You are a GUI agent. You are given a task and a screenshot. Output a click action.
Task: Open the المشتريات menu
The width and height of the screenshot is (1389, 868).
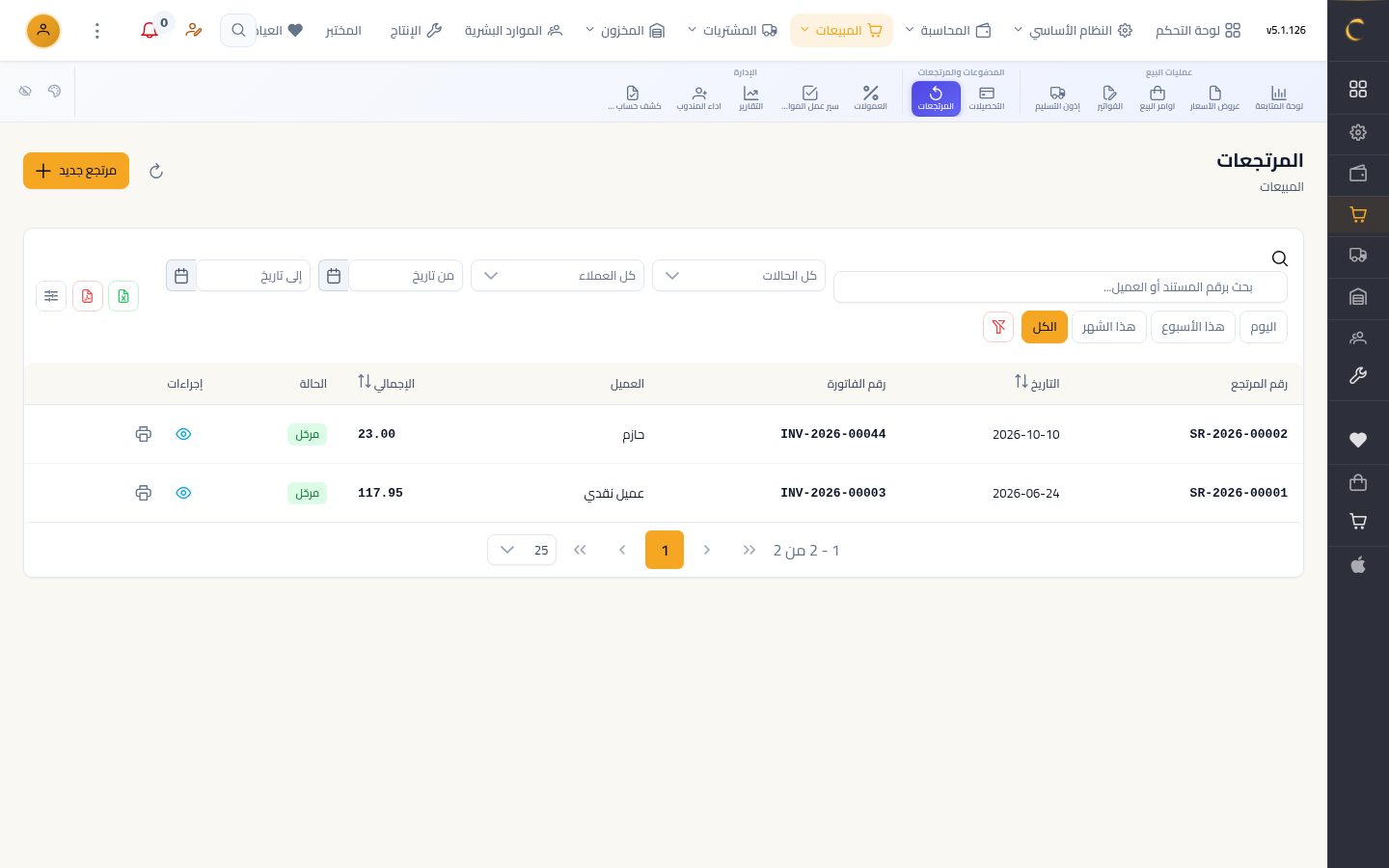point(732,31)
